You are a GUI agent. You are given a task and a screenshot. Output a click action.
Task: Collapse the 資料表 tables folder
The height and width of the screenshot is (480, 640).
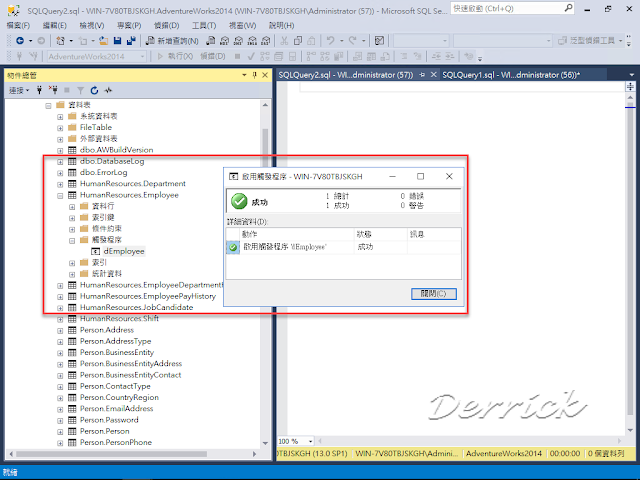pyautogui.click(x=49, y=106)
